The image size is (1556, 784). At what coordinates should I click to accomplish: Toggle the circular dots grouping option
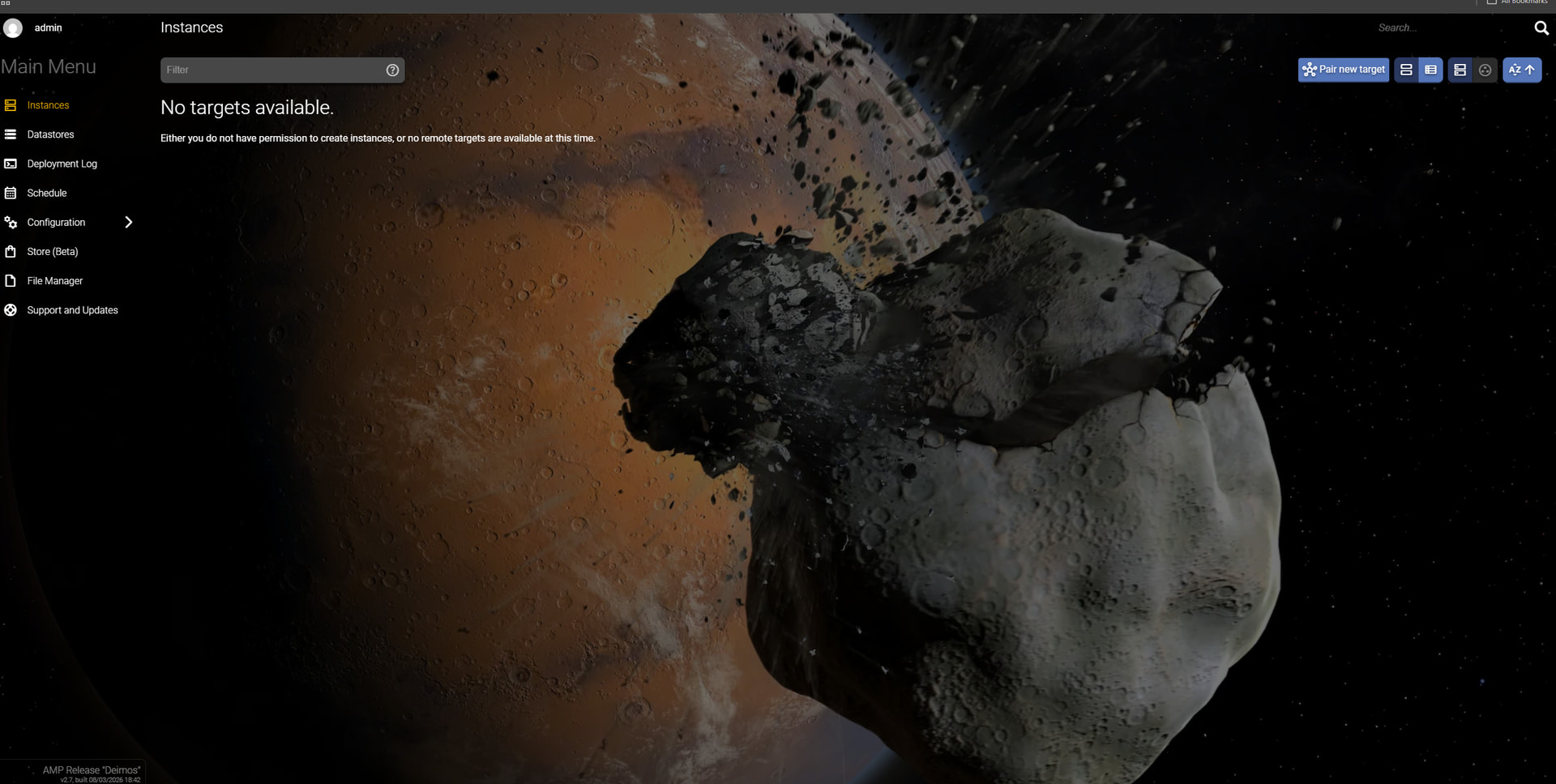point(1485,70)
